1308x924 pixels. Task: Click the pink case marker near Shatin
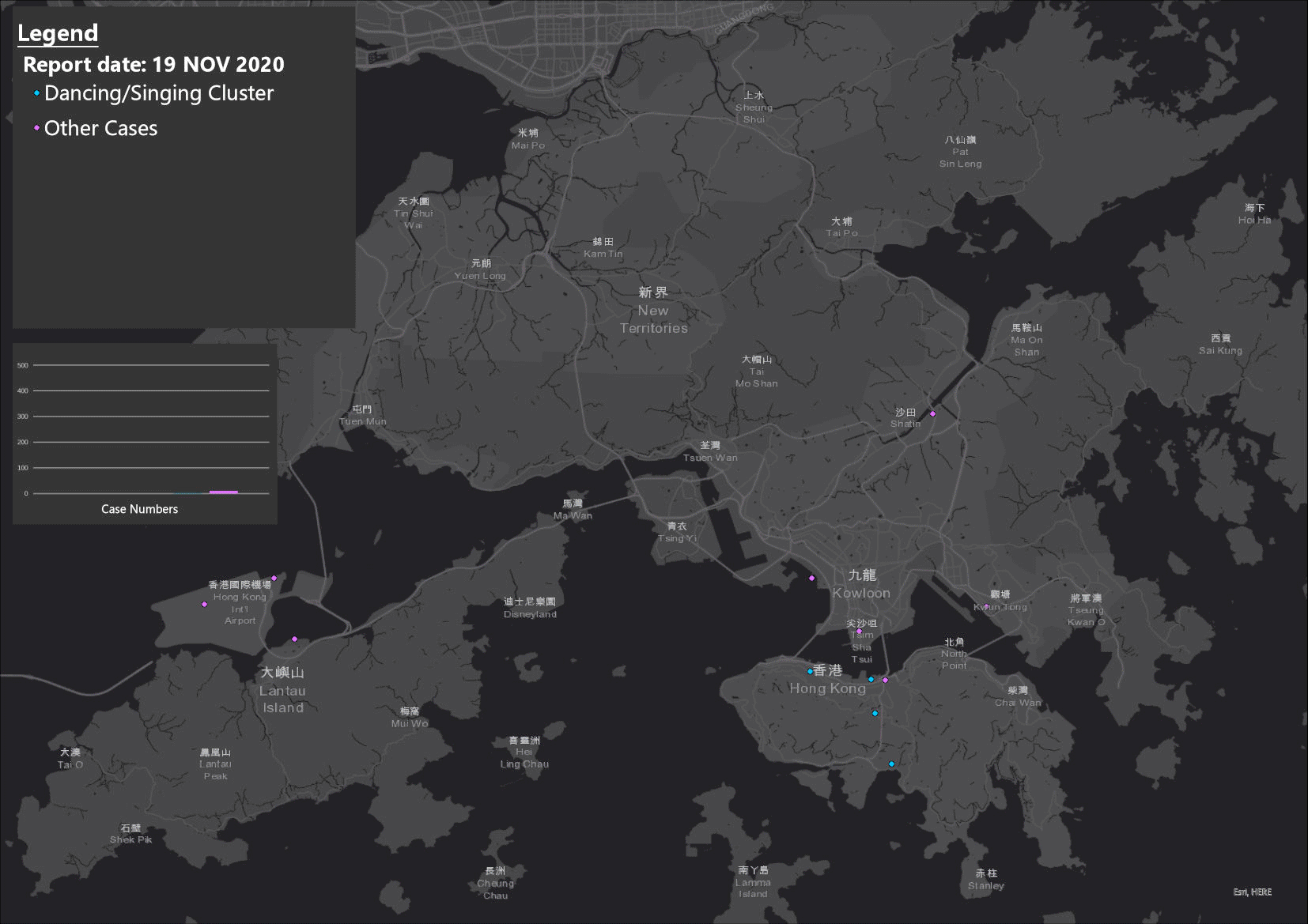[x=932, y=413]
